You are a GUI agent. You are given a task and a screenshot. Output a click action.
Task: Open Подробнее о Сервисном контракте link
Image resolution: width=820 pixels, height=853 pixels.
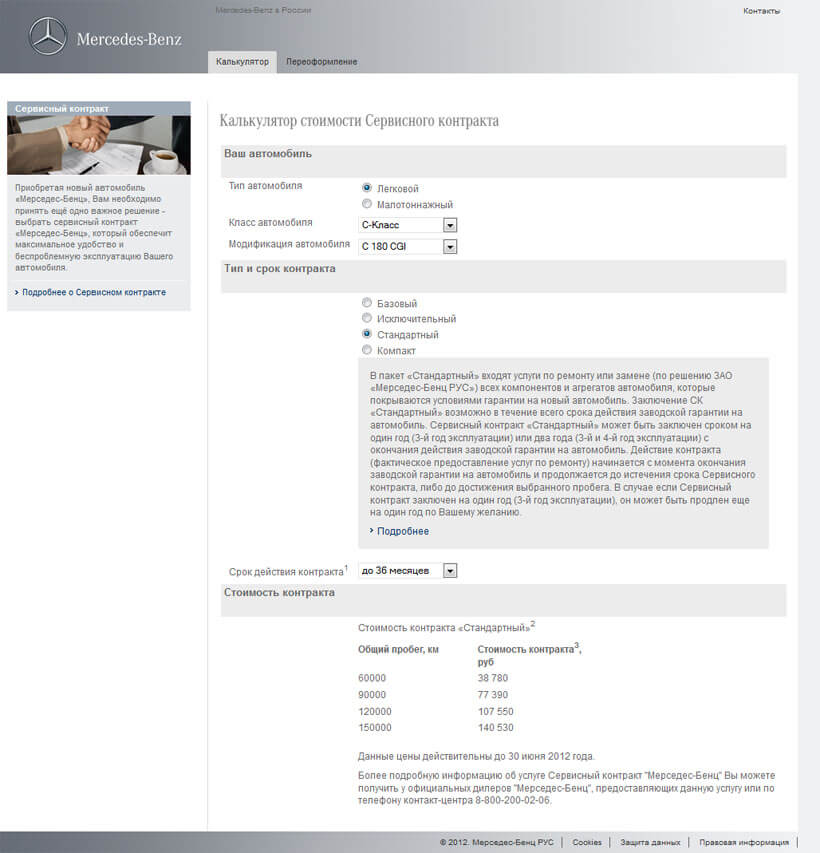[x=94, y=292]
